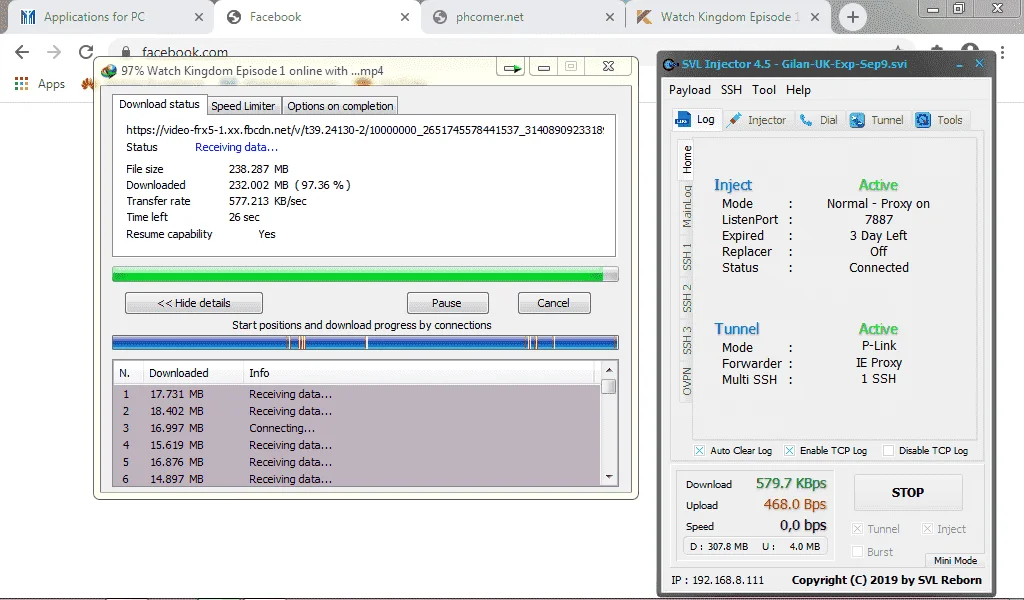Select the Download status tab
The width and height of the screenshot is (1024, 600).
159,104
